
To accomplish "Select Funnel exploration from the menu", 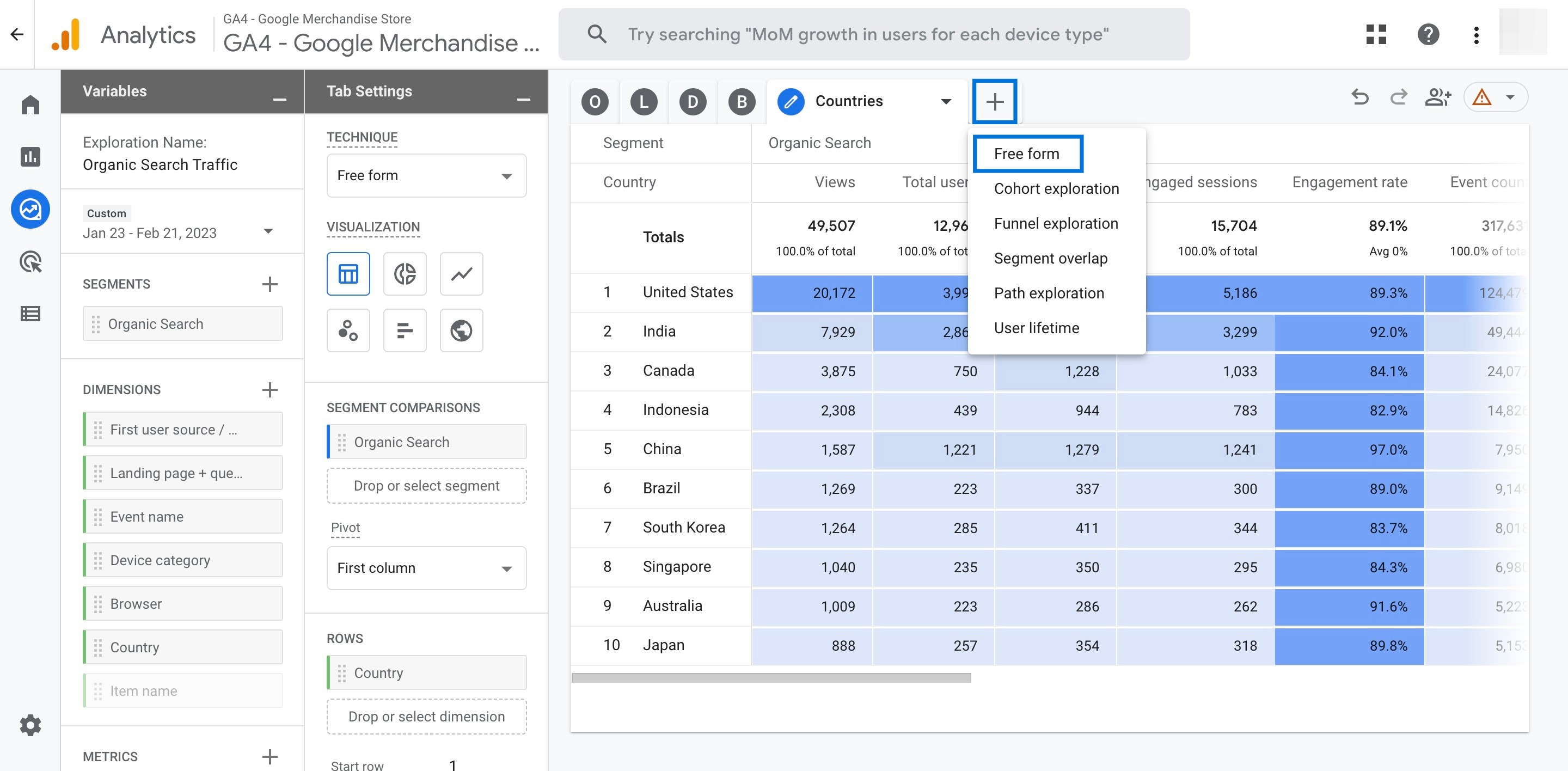I will pos(1055,222).
